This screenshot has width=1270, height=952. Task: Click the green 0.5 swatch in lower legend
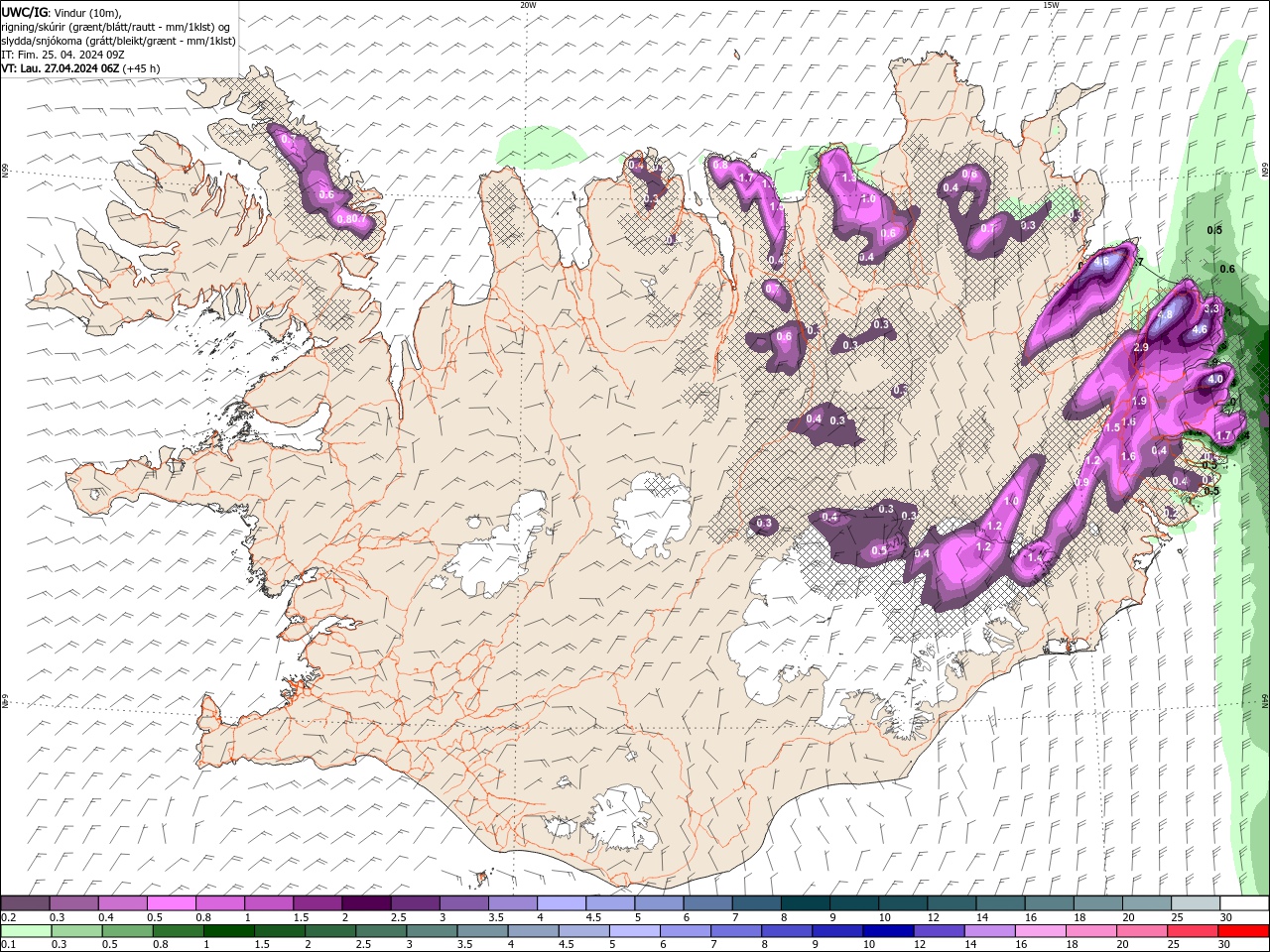127,931
